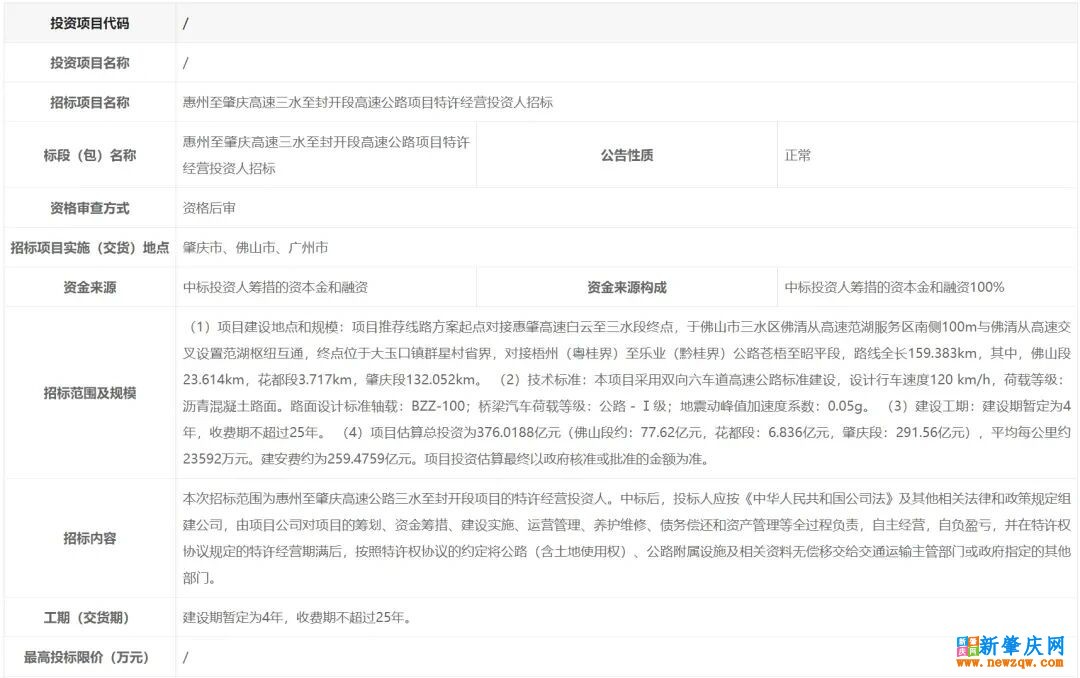Click the 正常 status value
Image resolution: width=1080 pixels, height=678 pixels.
[798, 155]
